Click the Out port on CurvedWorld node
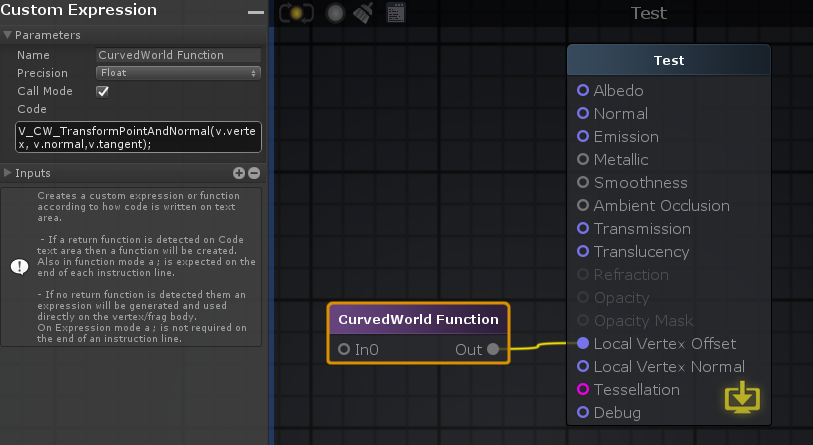The height and width of the screenshot is (445, 813). (x=493, y=349)
